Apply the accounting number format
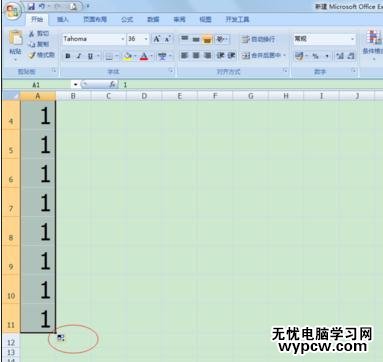Screen dimensions: 383x362 [299, 56]
